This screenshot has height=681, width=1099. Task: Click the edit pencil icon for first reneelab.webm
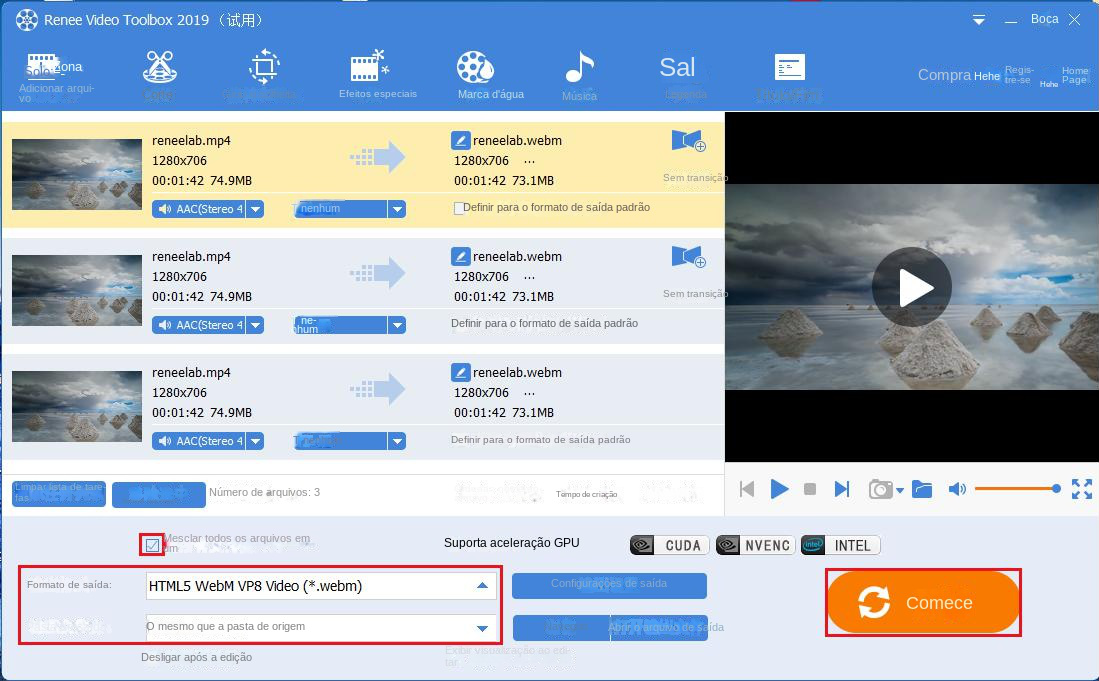(460, 141)
